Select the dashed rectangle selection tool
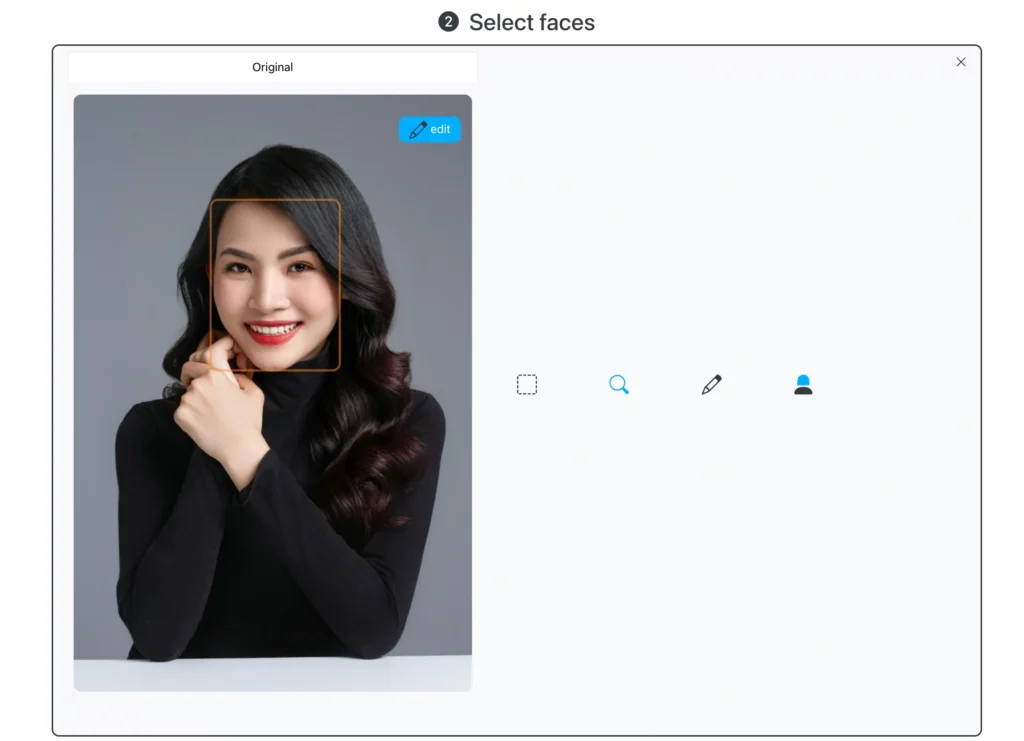 point(527,385)
